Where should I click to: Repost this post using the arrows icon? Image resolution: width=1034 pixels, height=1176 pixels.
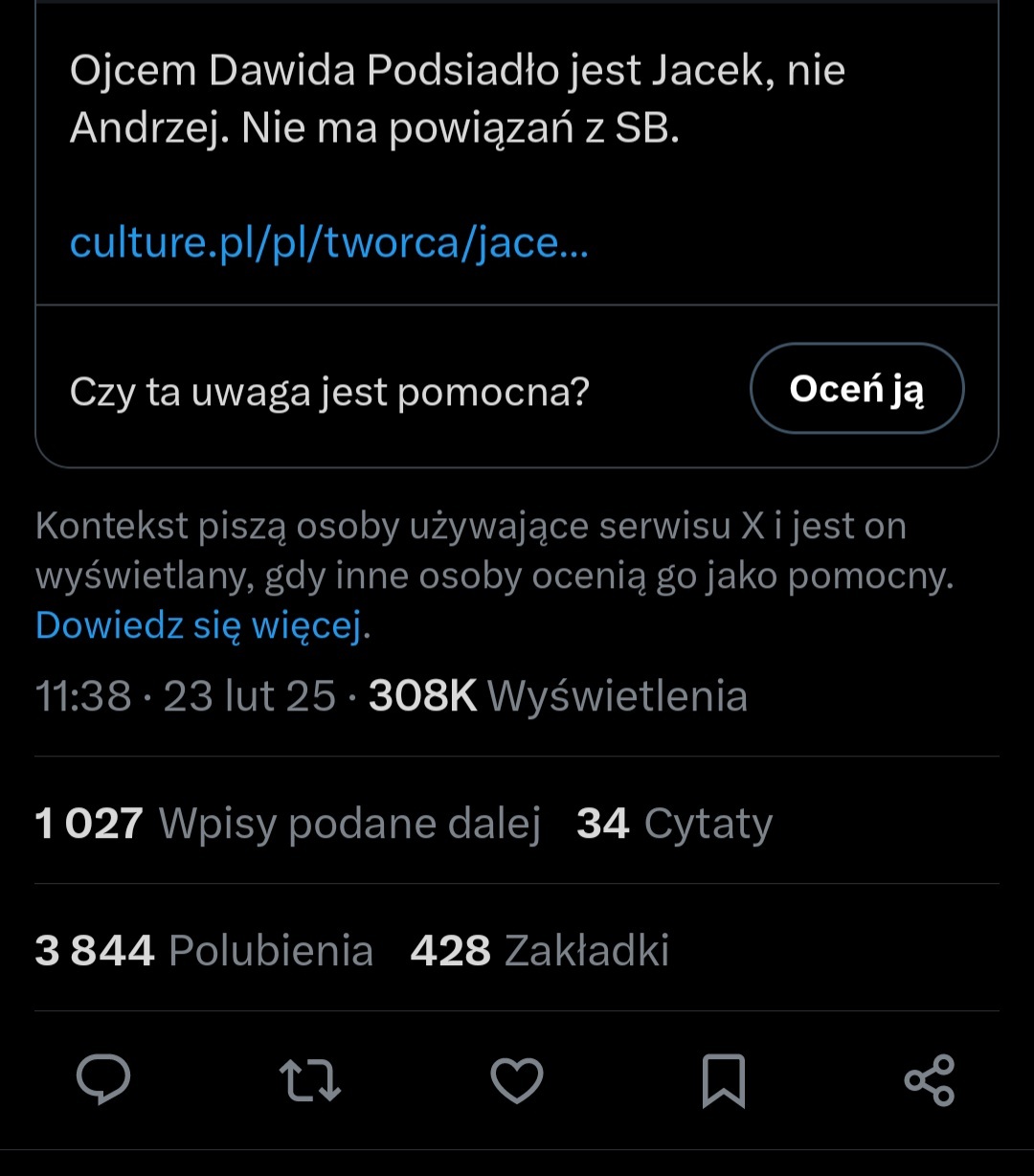(x=310, y=1079)
